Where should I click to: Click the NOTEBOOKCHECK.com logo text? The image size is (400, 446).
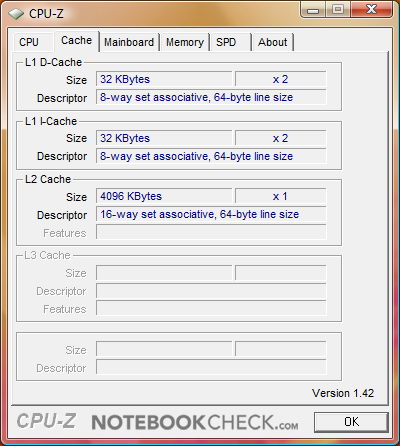pos(195,423)
